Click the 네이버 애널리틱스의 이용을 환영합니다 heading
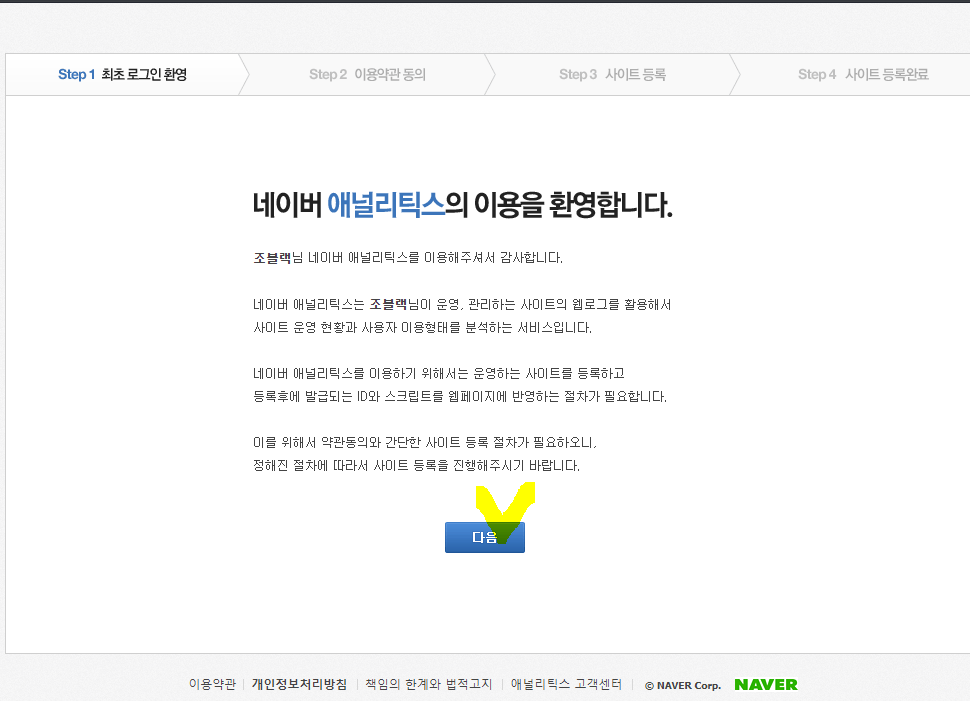 click(463, 205)
